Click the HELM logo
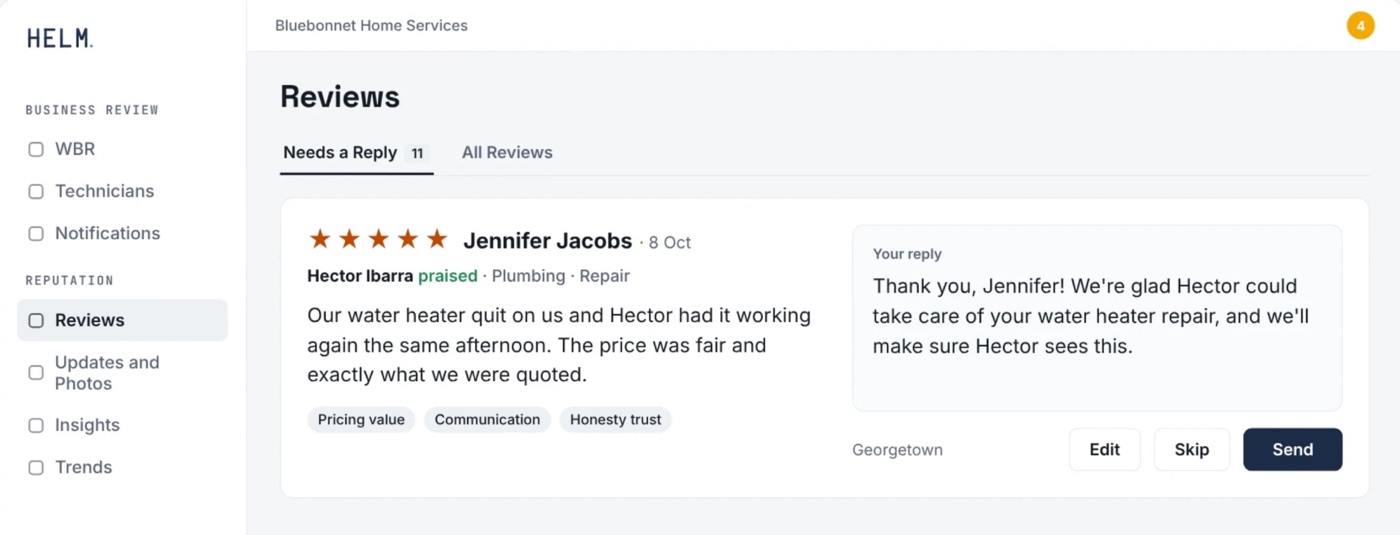The height and width of the screenshot is (535, 1400). pos(60,38)
